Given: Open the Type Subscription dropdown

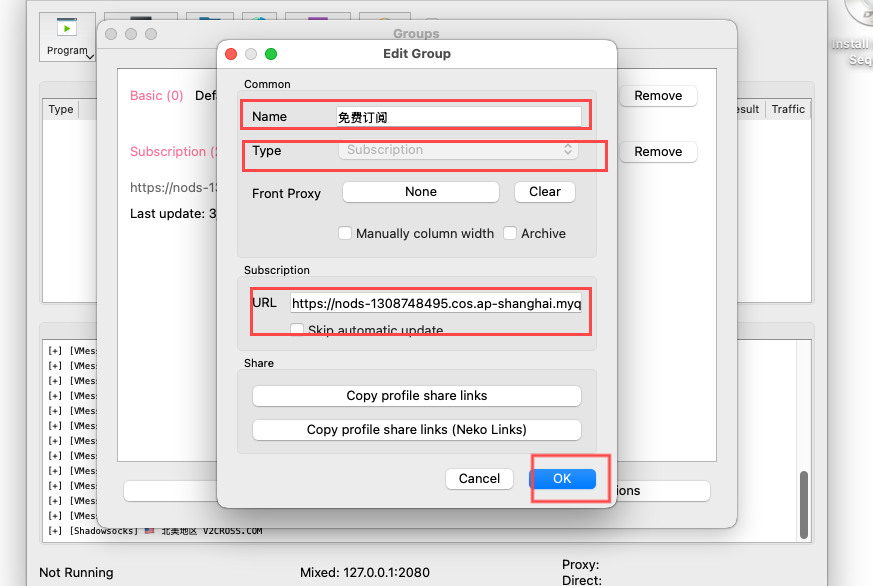Looking at the screenshot, I should tap(459, 150).
